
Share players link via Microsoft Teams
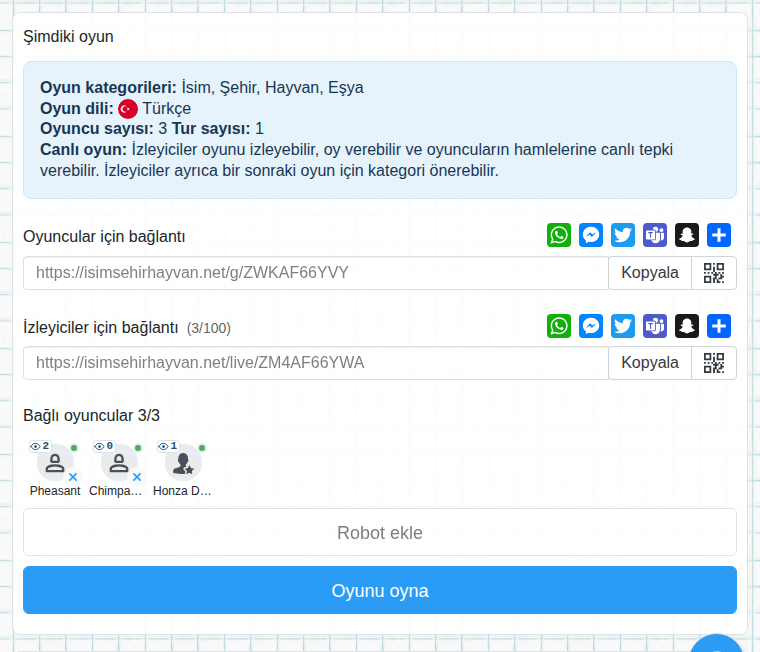tap(655, 235)
